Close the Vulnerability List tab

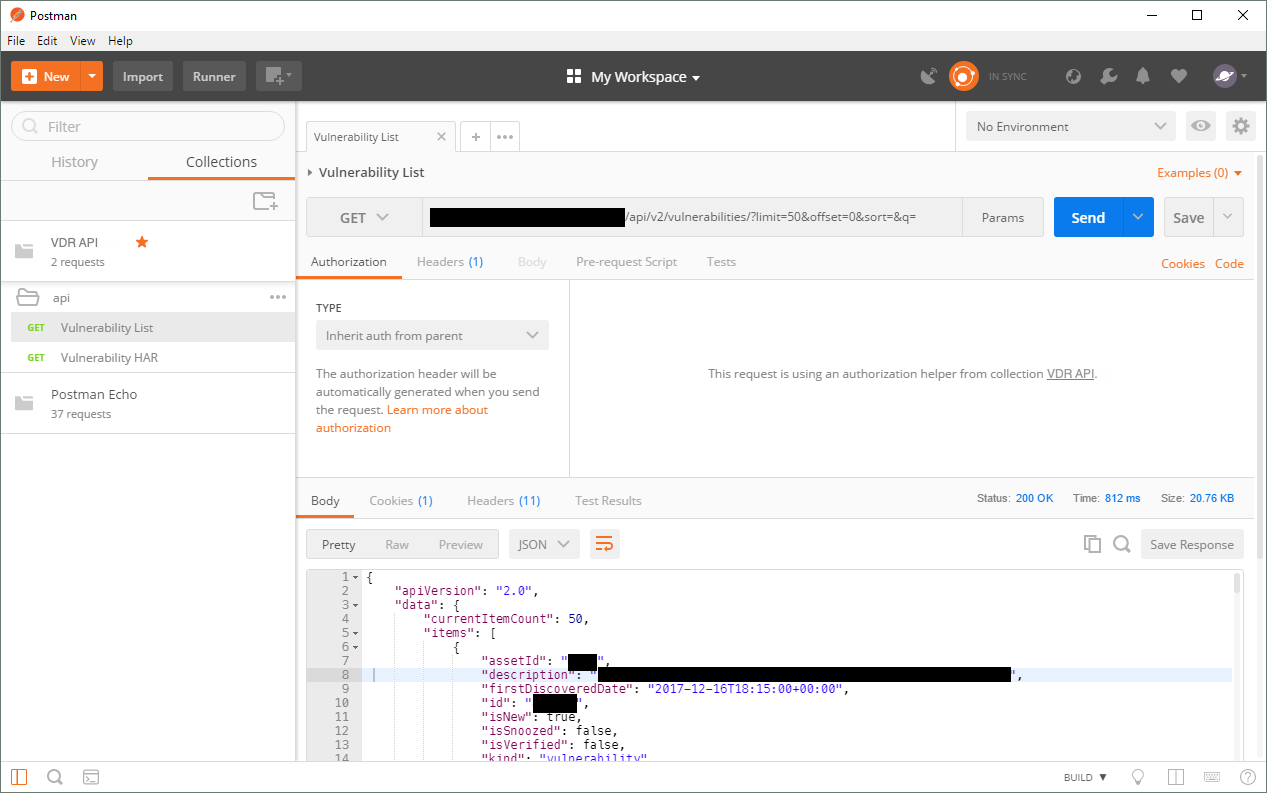pyautogui.click(x=441, y=137)
